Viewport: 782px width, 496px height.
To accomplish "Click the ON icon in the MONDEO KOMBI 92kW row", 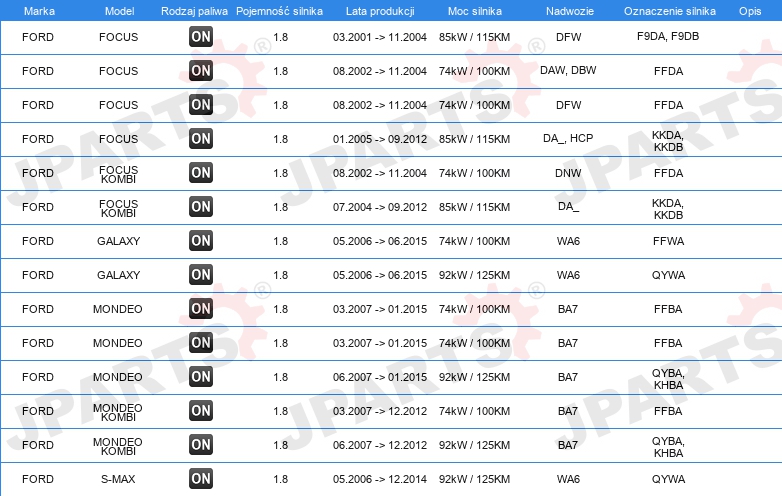I will 201,444.
